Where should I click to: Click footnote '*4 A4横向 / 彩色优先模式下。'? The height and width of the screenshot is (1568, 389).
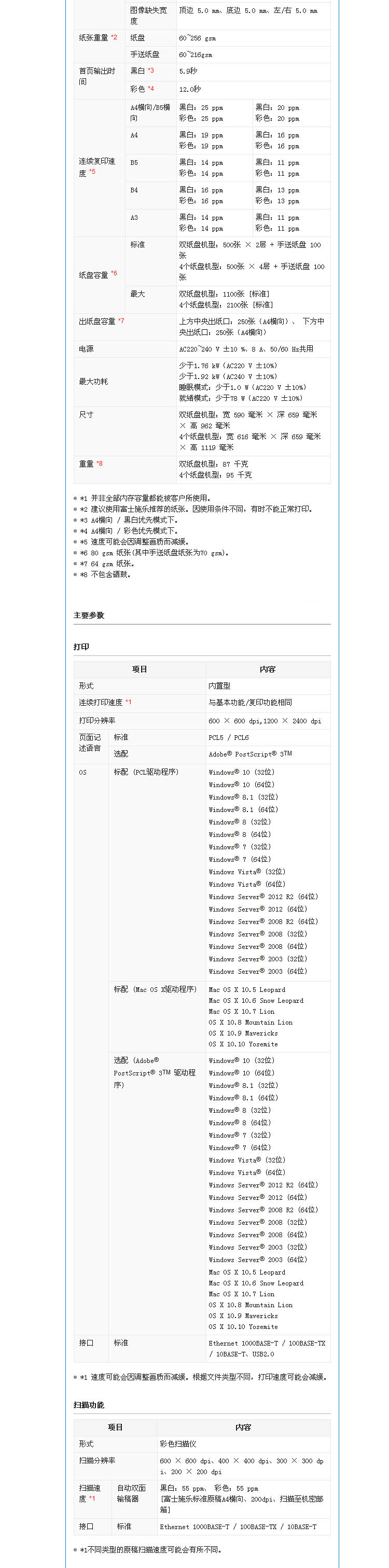(x=129, y=531)
